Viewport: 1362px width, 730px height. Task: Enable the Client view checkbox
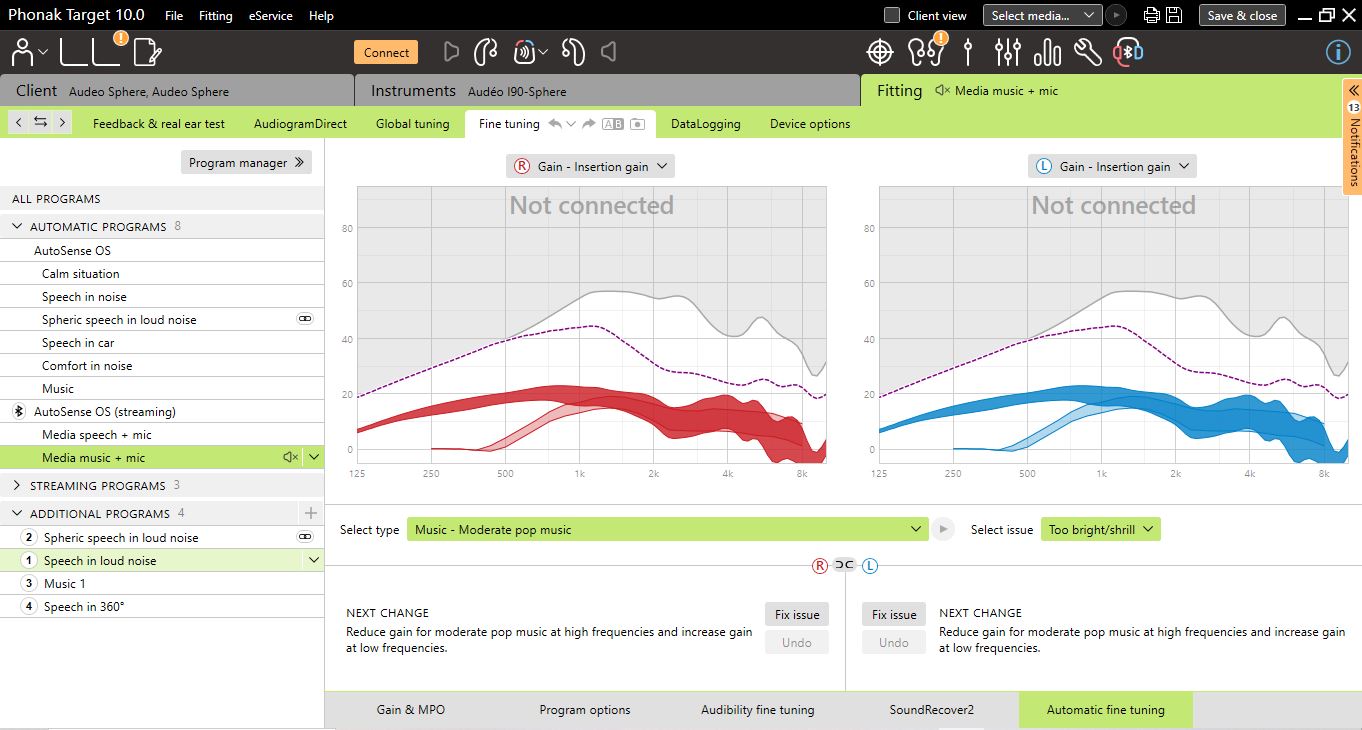coord(892,15)
